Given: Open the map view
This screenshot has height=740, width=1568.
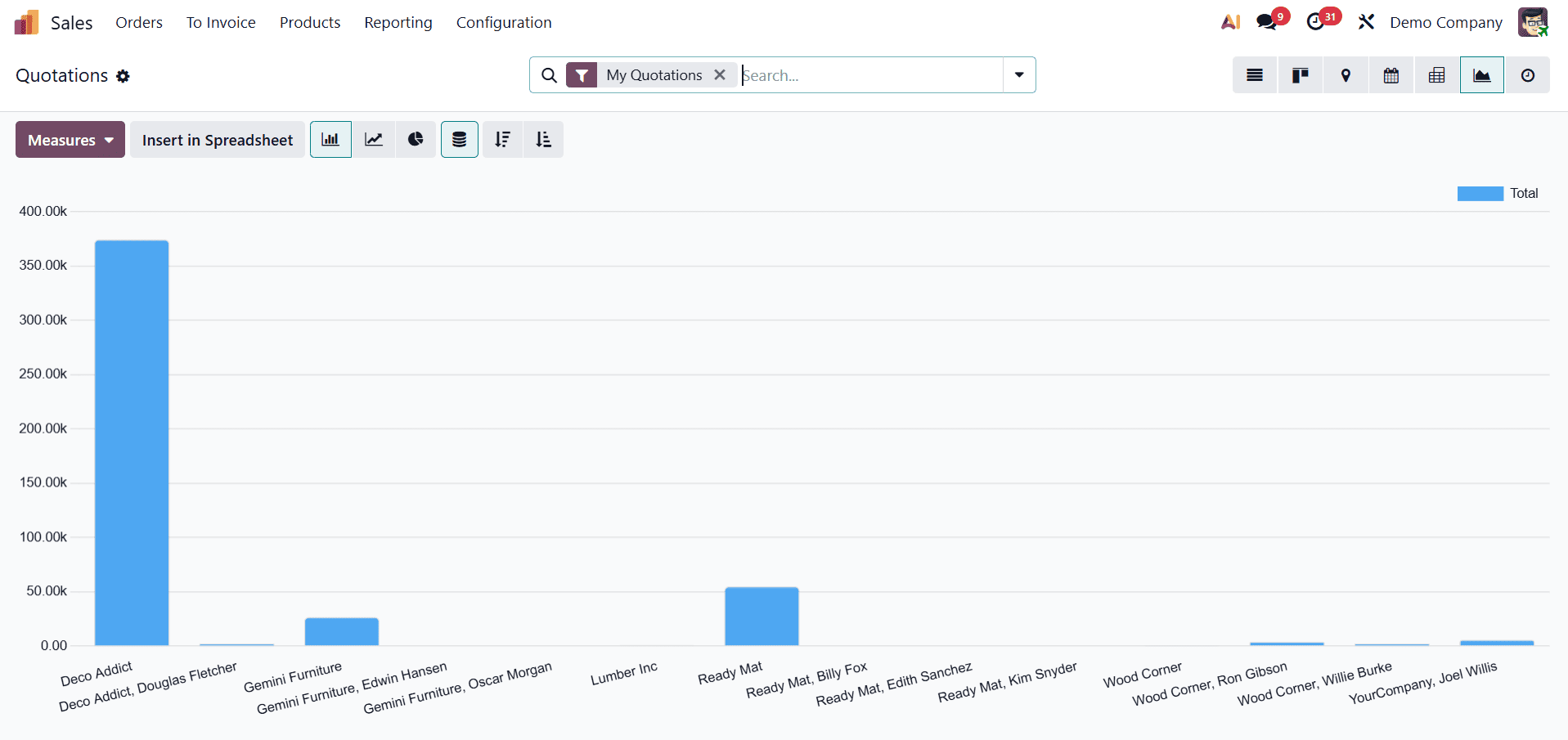Looking at the screenshot, I should [1345, 74].
